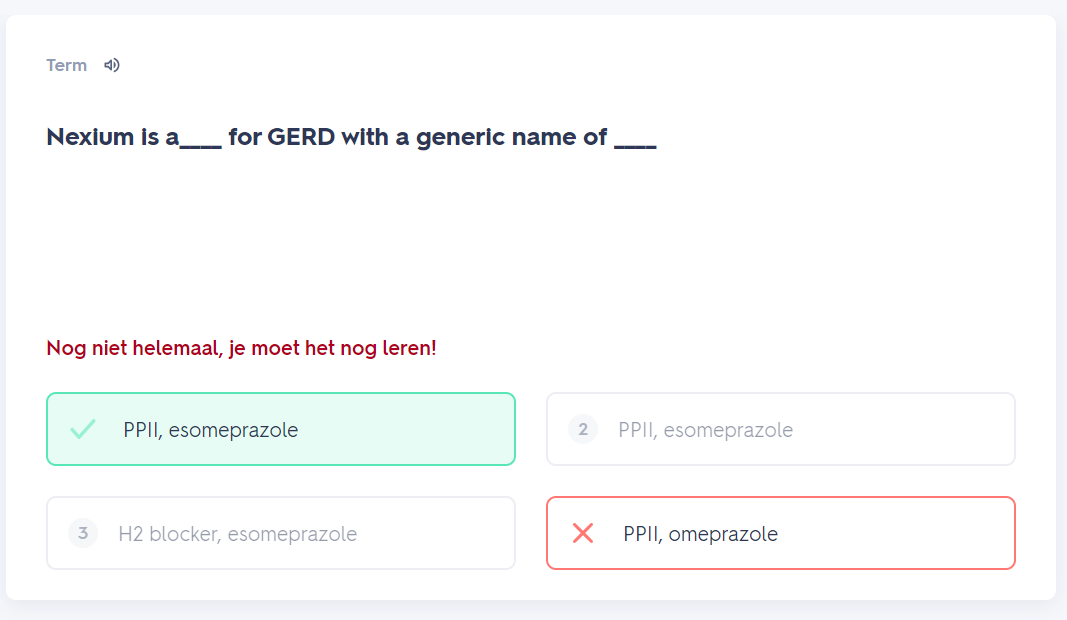Click the 'H2 blocker, esomeprazole' text label
Screen dimensions: 1067x620
tap(237, 534)
